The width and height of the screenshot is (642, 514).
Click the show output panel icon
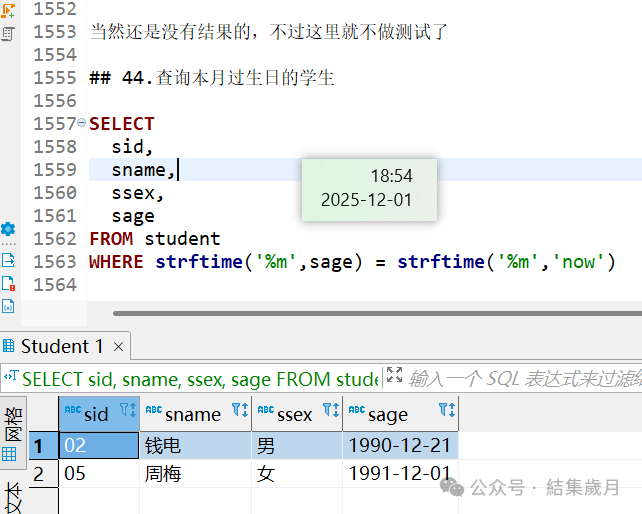tap(8, 260)
